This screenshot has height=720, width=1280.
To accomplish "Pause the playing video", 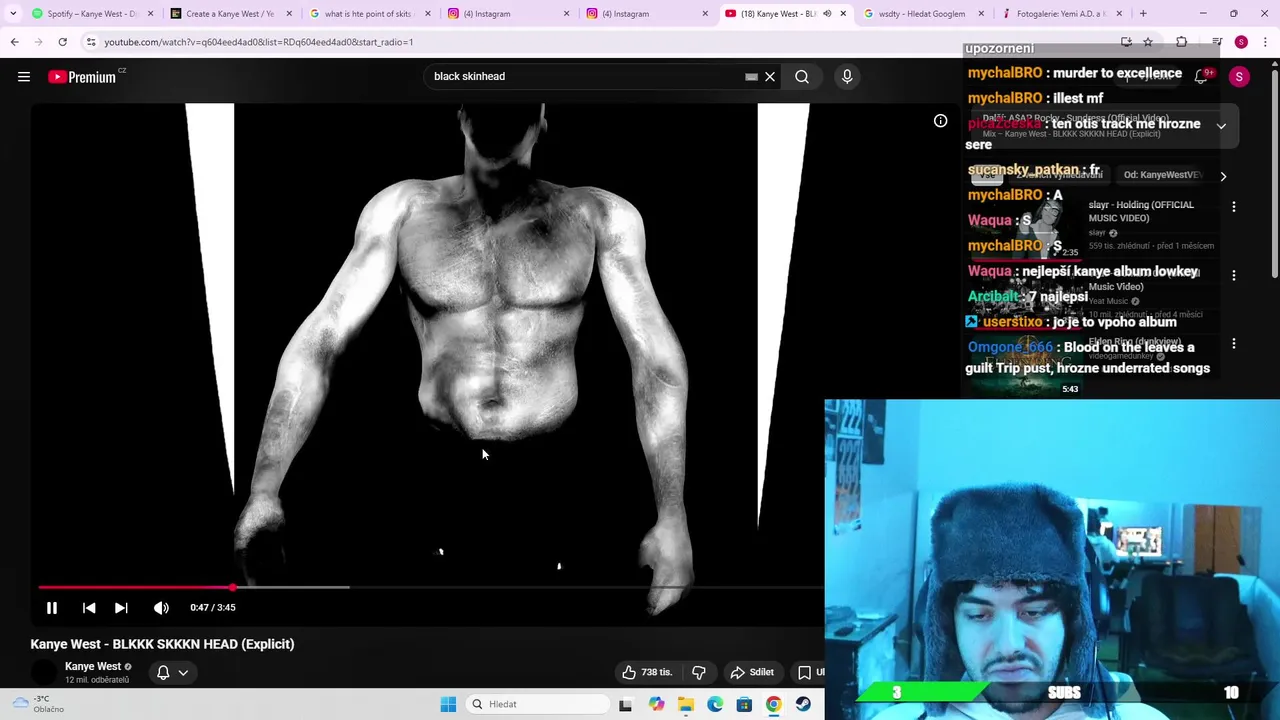I will pyautogui.click(x=52, y=608).
